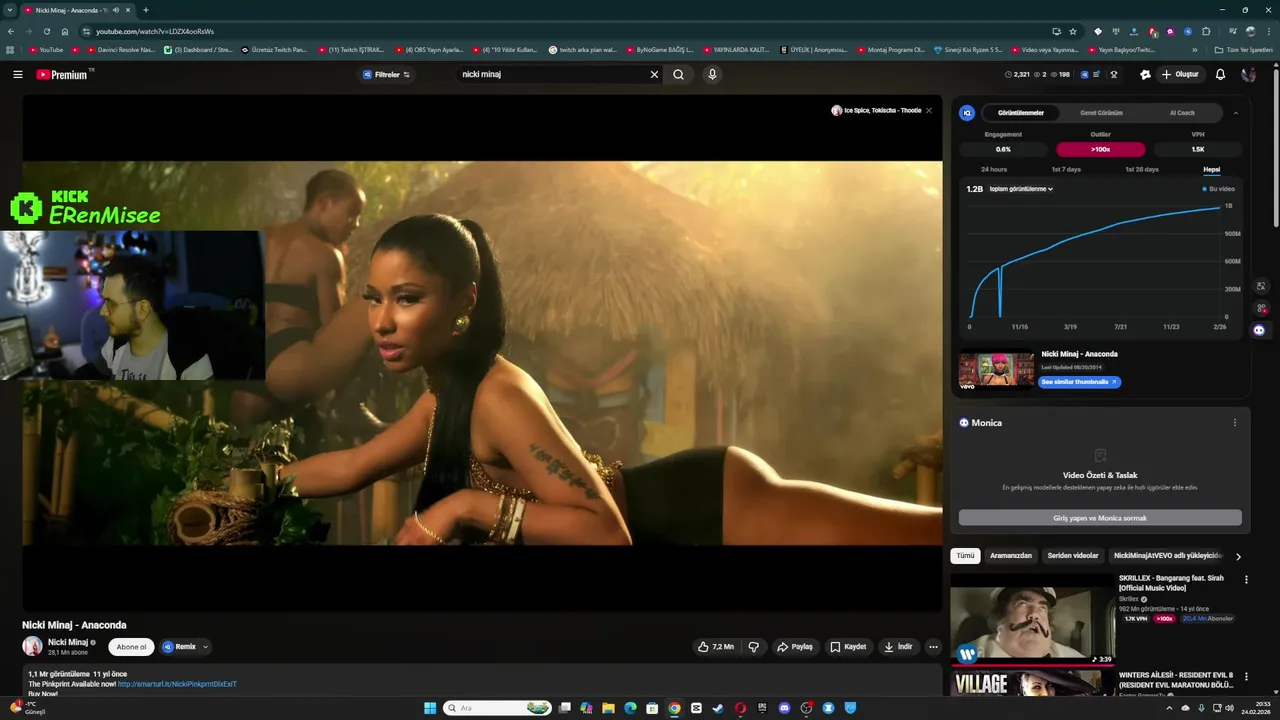Open the vidIQ icon in the header

click(1085, 74)
